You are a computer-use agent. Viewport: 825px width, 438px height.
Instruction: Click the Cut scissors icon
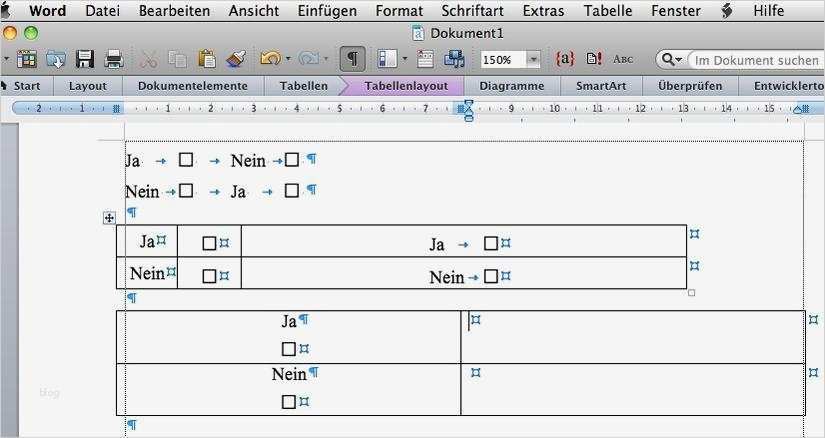(149, 59)
